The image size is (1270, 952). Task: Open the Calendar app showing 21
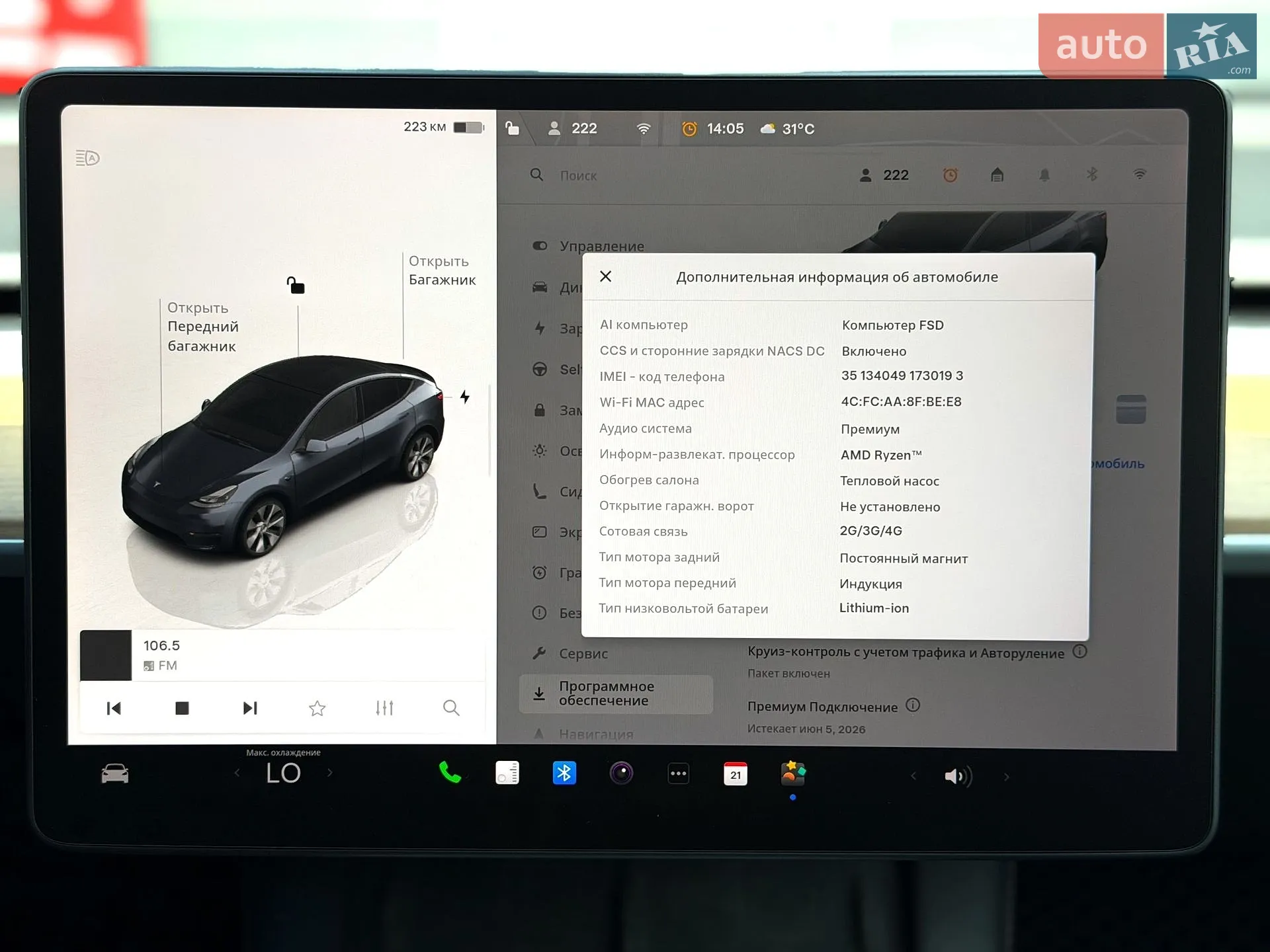tap(736, 773)
